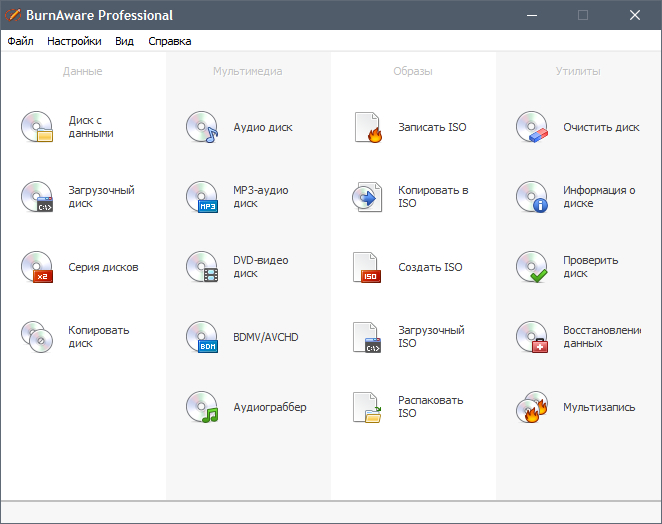Click the Записать ISO flame icon
Image resolution: width=662 pixels, height=524 pixels.
(x=368, y=127)
